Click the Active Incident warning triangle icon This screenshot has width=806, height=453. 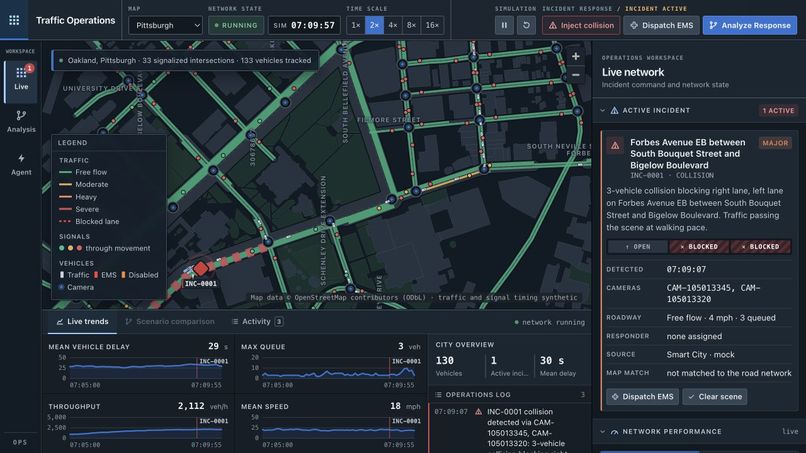(x=614, y=111)
